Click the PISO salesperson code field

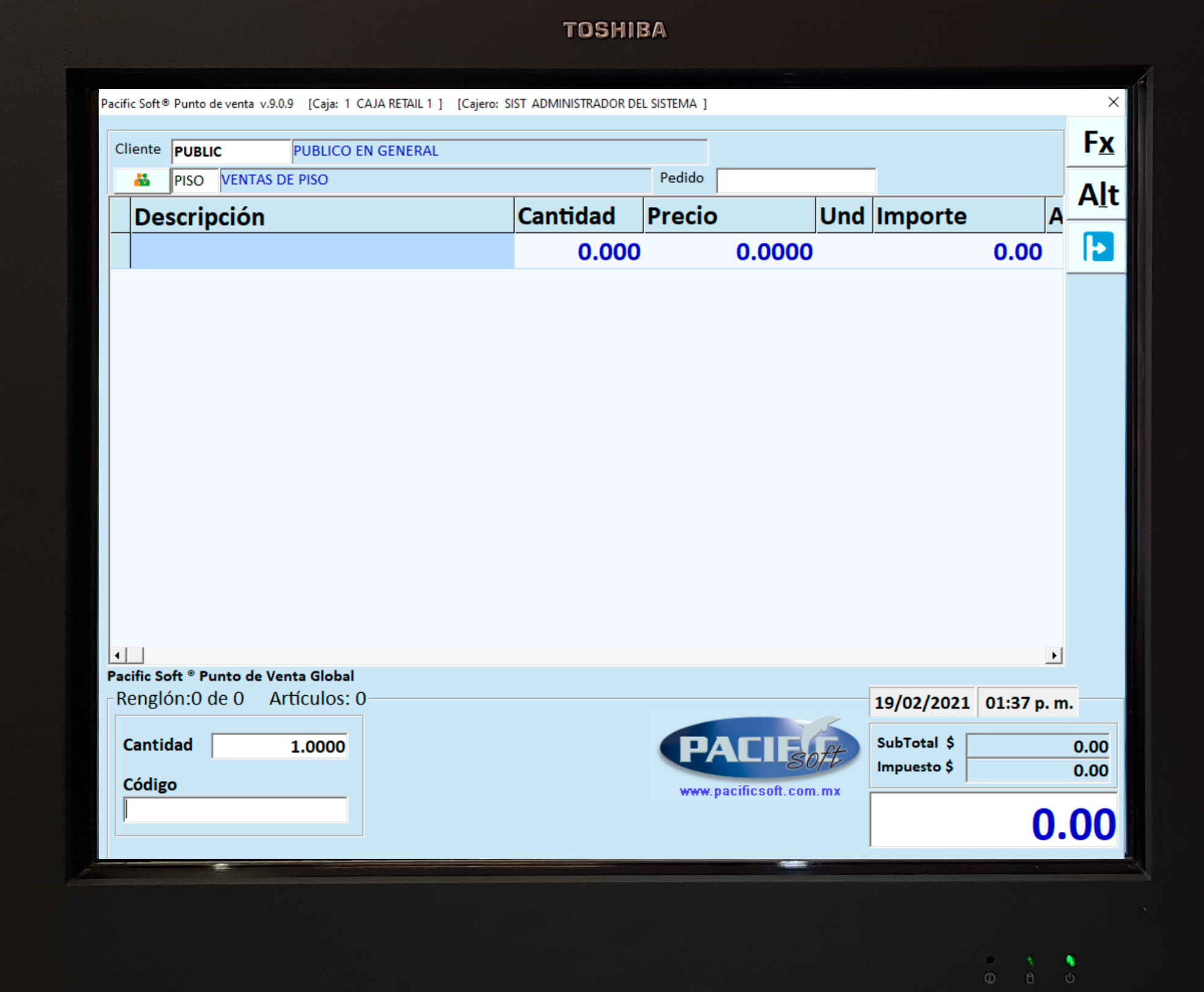(x=194, y=181)
